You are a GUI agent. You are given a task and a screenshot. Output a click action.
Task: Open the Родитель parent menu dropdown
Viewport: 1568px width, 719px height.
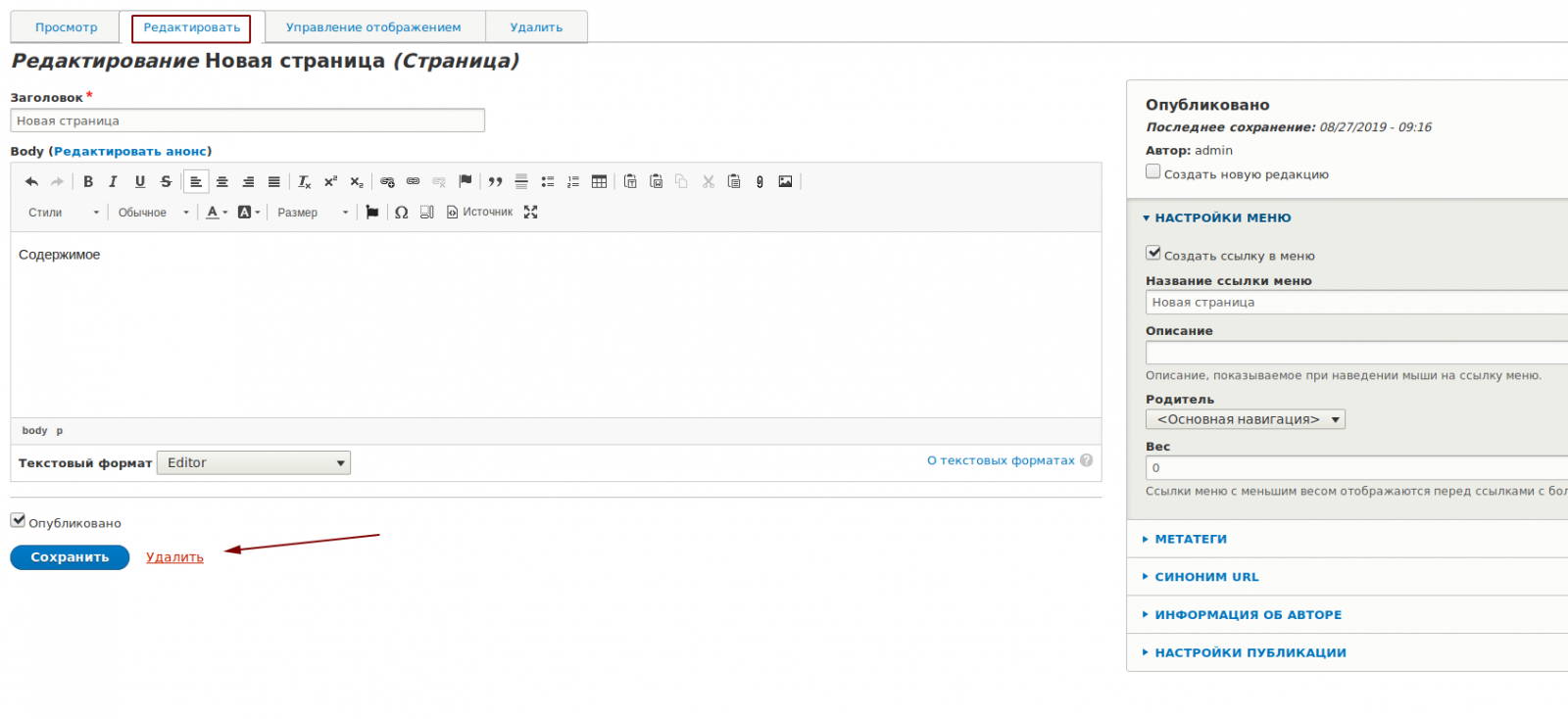point(1246,419)
